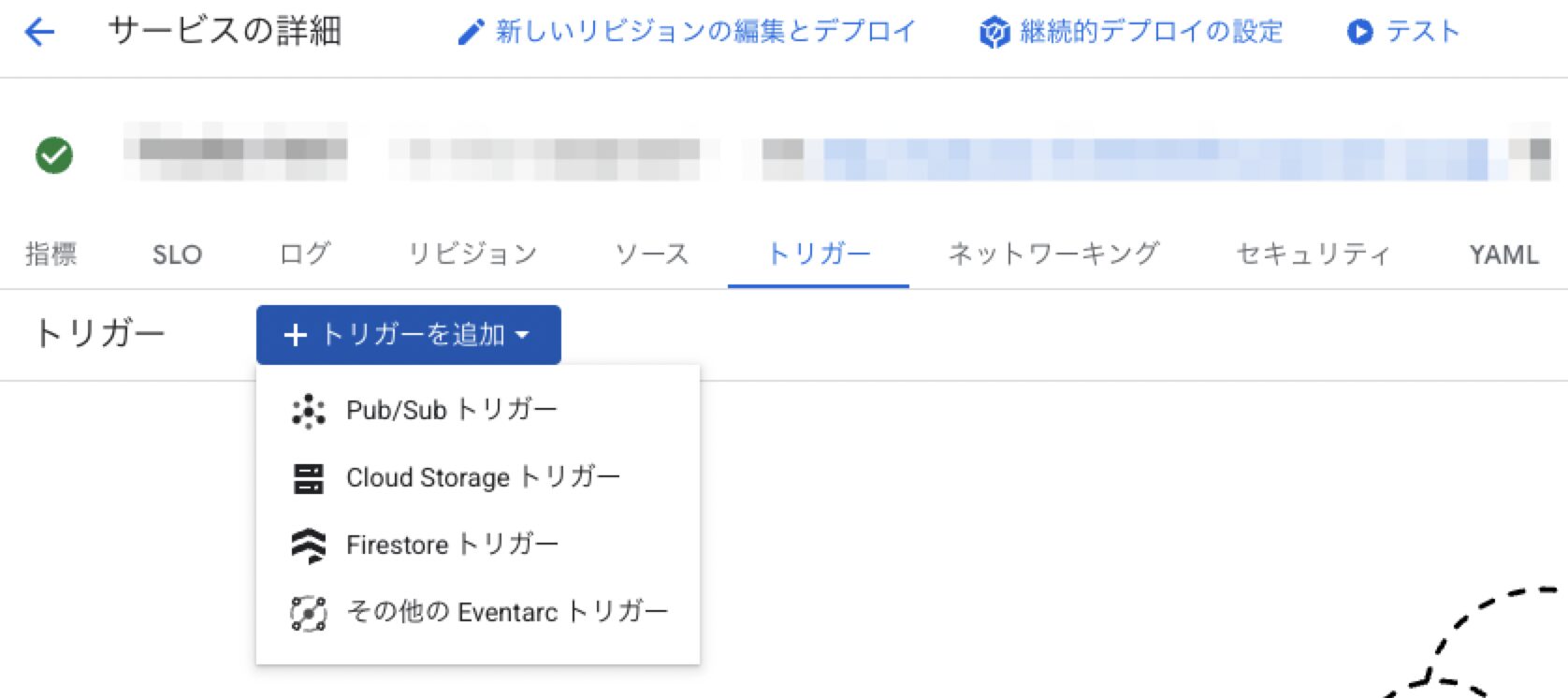
Task: Choose Cloud Storage トリガー from the menu
Action: 478,478
